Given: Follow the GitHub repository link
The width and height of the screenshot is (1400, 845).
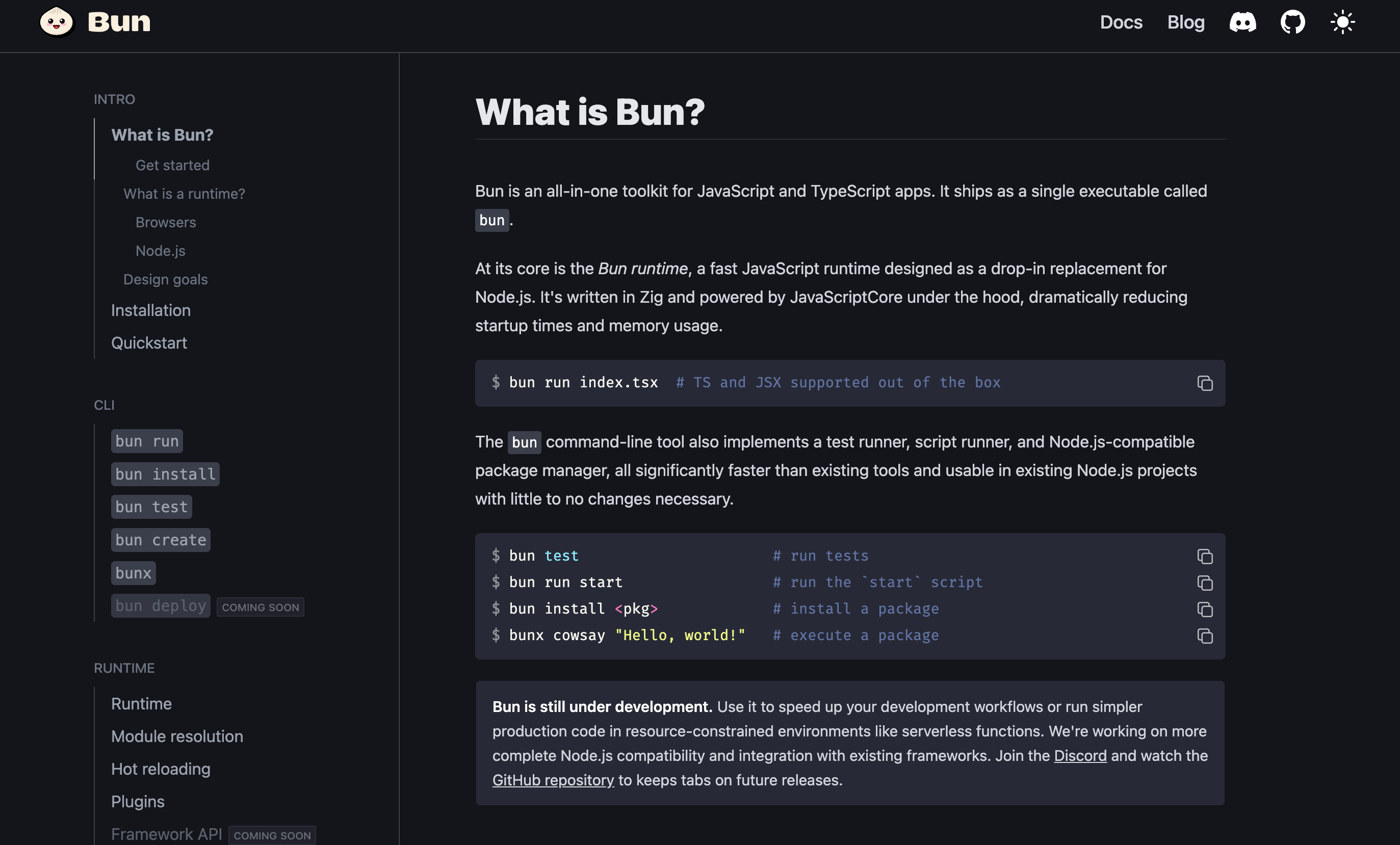Looking at the screenshot, I should [553, 780].
